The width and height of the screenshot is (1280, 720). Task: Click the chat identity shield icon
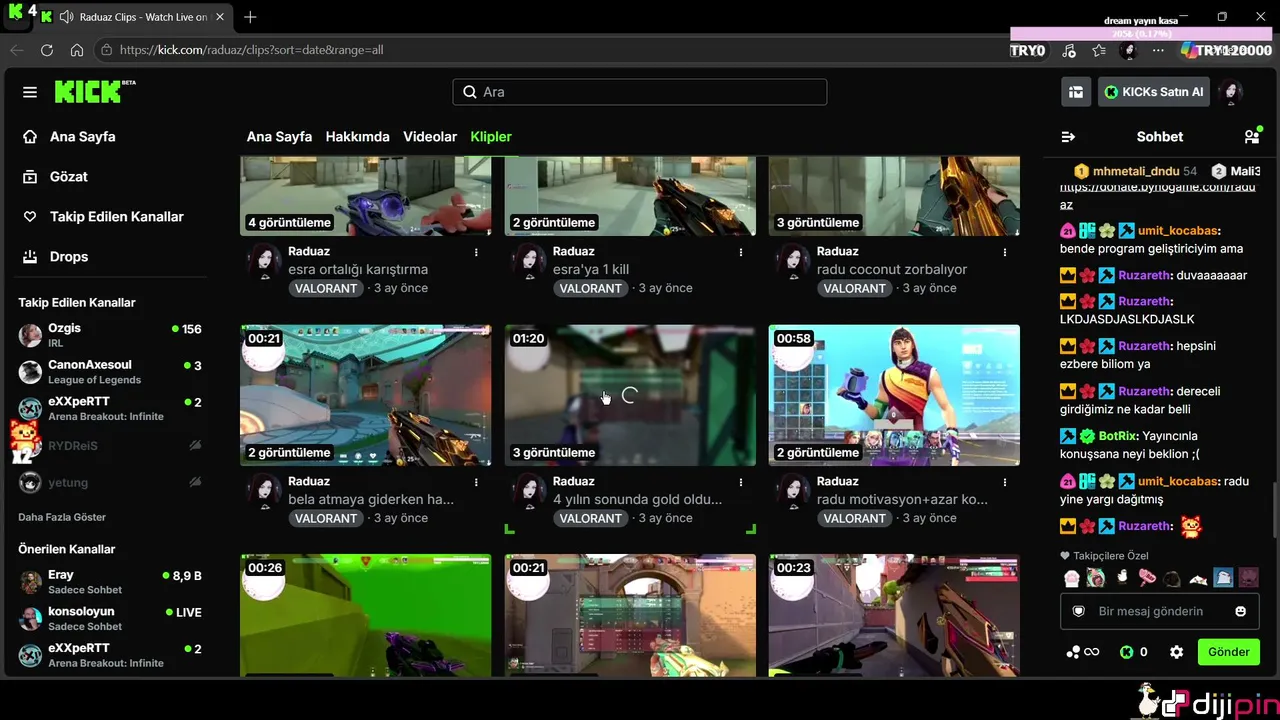(x=1078, y=611)
